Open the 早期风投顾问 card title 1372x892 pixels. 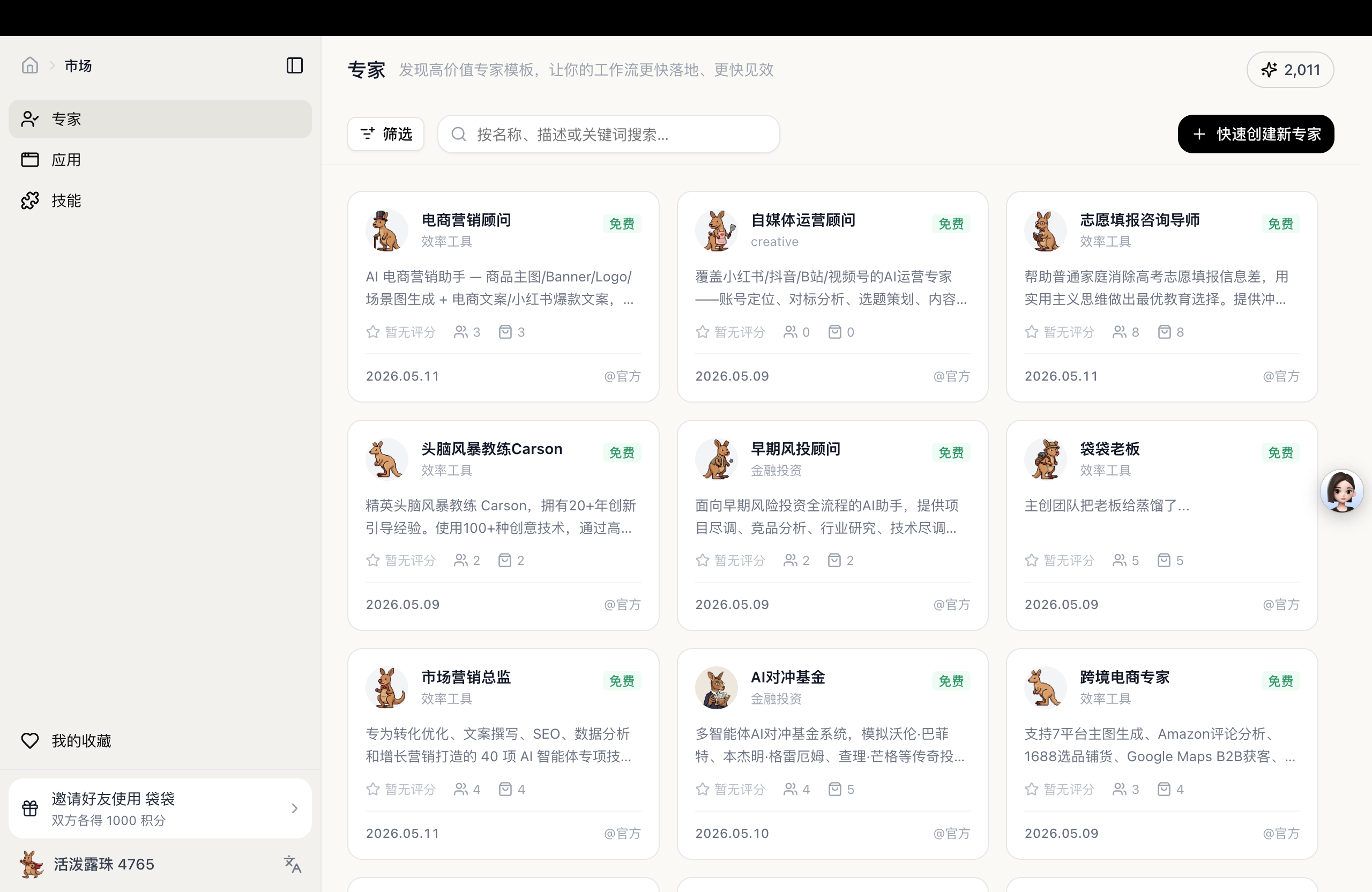click(x=795, y=449)
